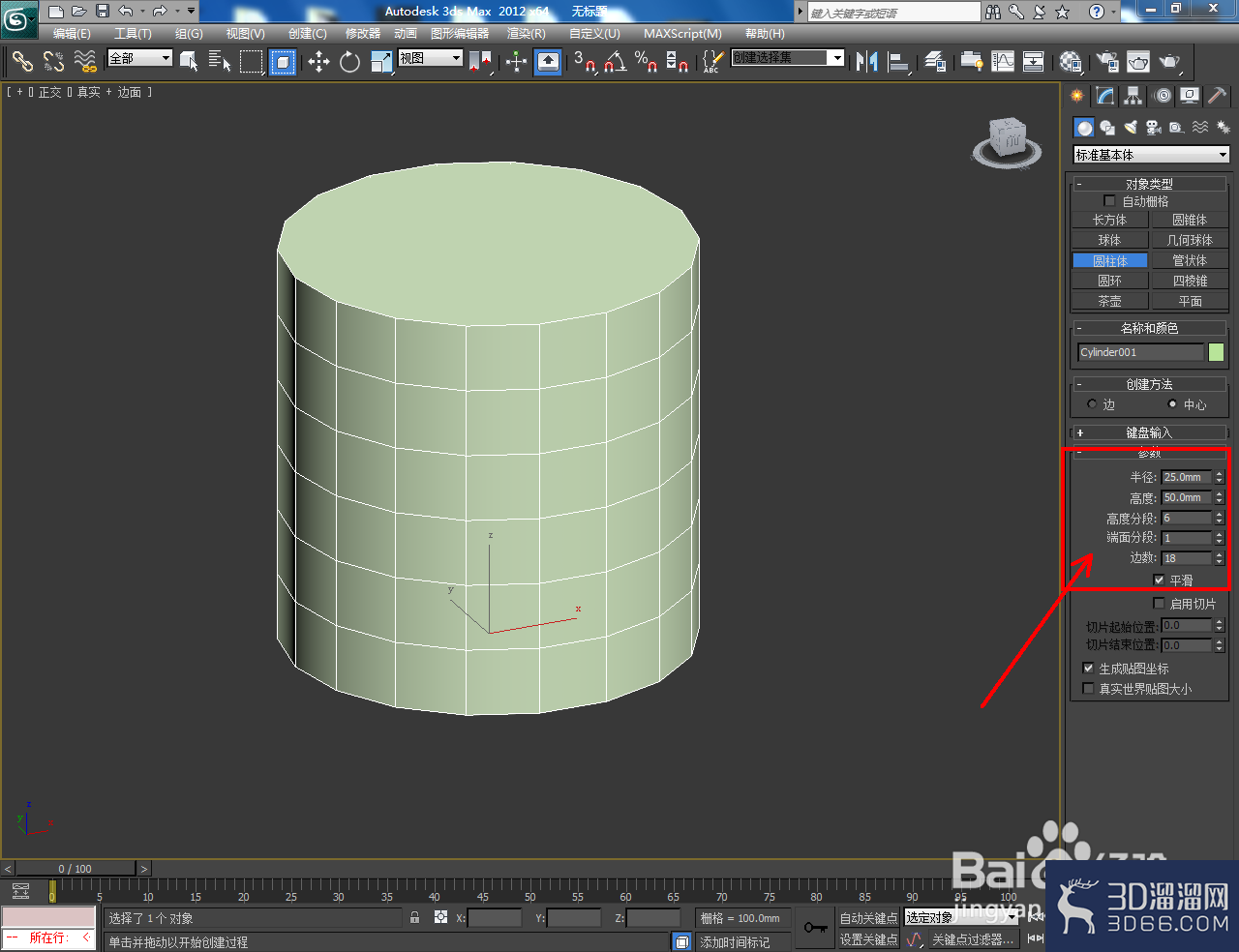The width and height of the screenshot is (1239, 952).
Task: Select the Rotate tool
Action: pyautogui.click(x=349, y=62)
